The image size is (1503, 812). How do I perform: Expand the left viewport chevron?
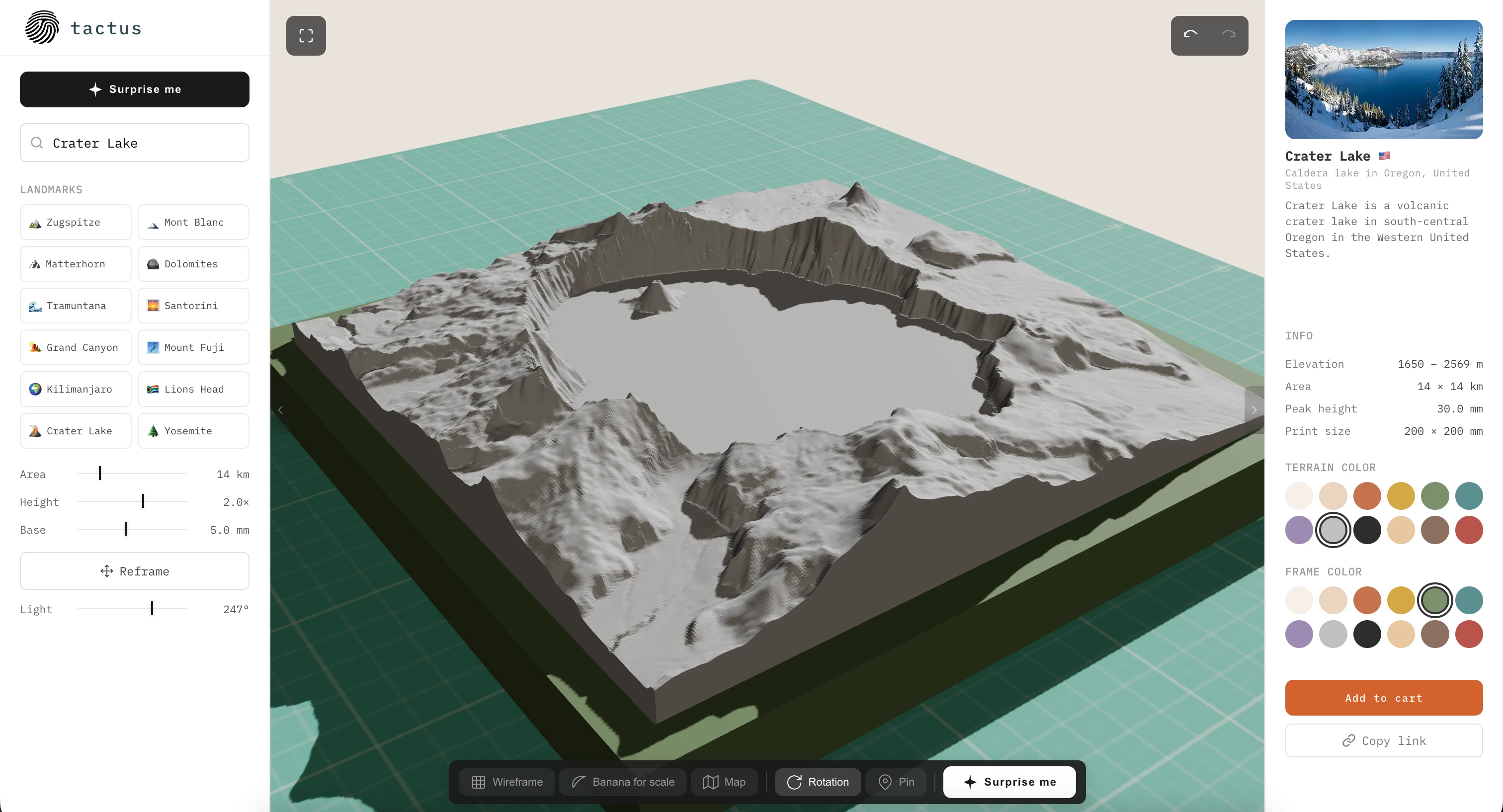click(281, 409)
